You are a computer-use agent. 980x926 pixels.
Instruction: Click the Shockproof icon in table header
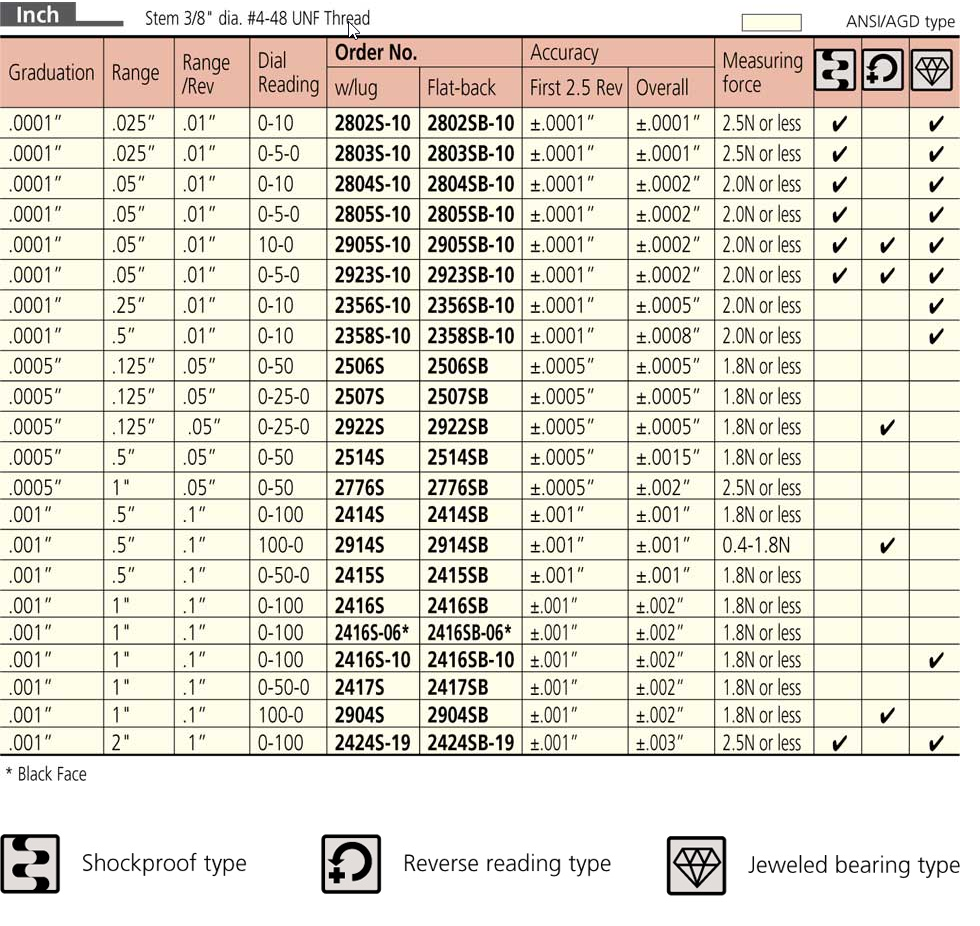(x=835, y=70)
